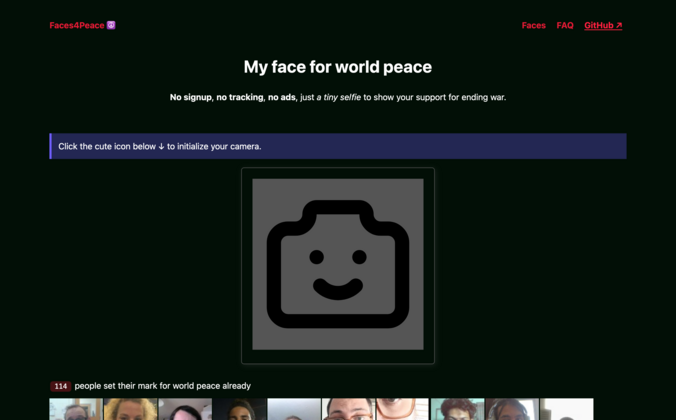
Task: Open the face thumbnail with red-rimmed glasses close-up
Action: point(403,409)
